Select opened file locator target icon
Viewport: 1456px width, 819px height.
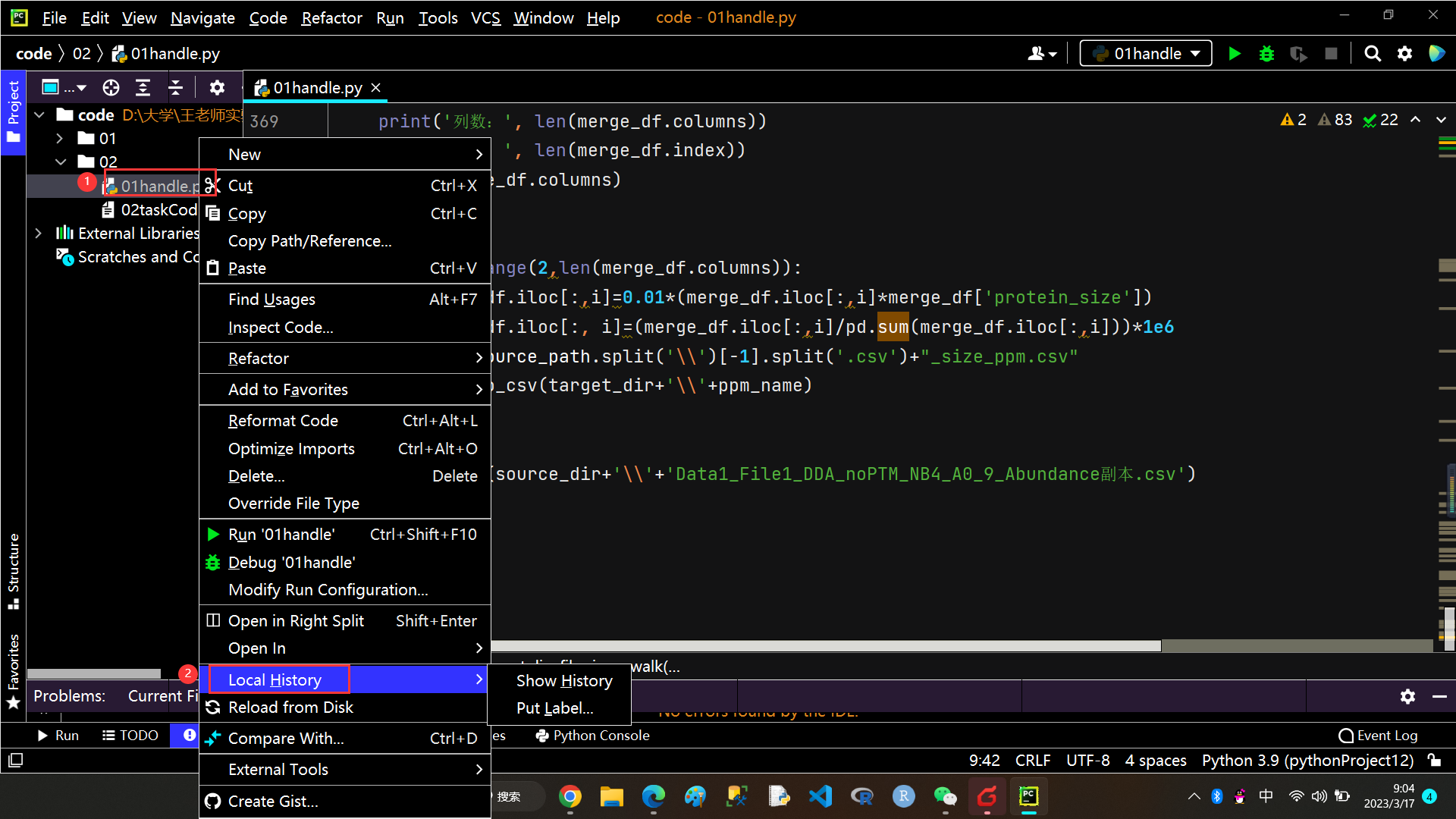click(111, 88)
